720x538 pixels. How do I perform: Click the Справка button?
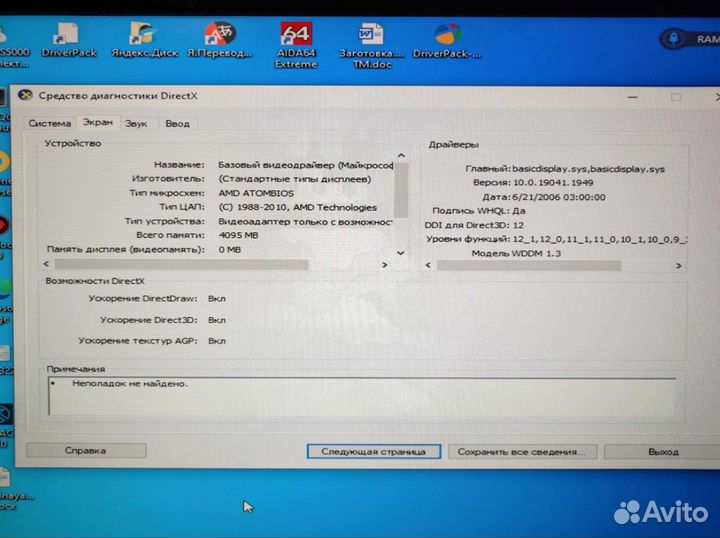pos(86,451)
